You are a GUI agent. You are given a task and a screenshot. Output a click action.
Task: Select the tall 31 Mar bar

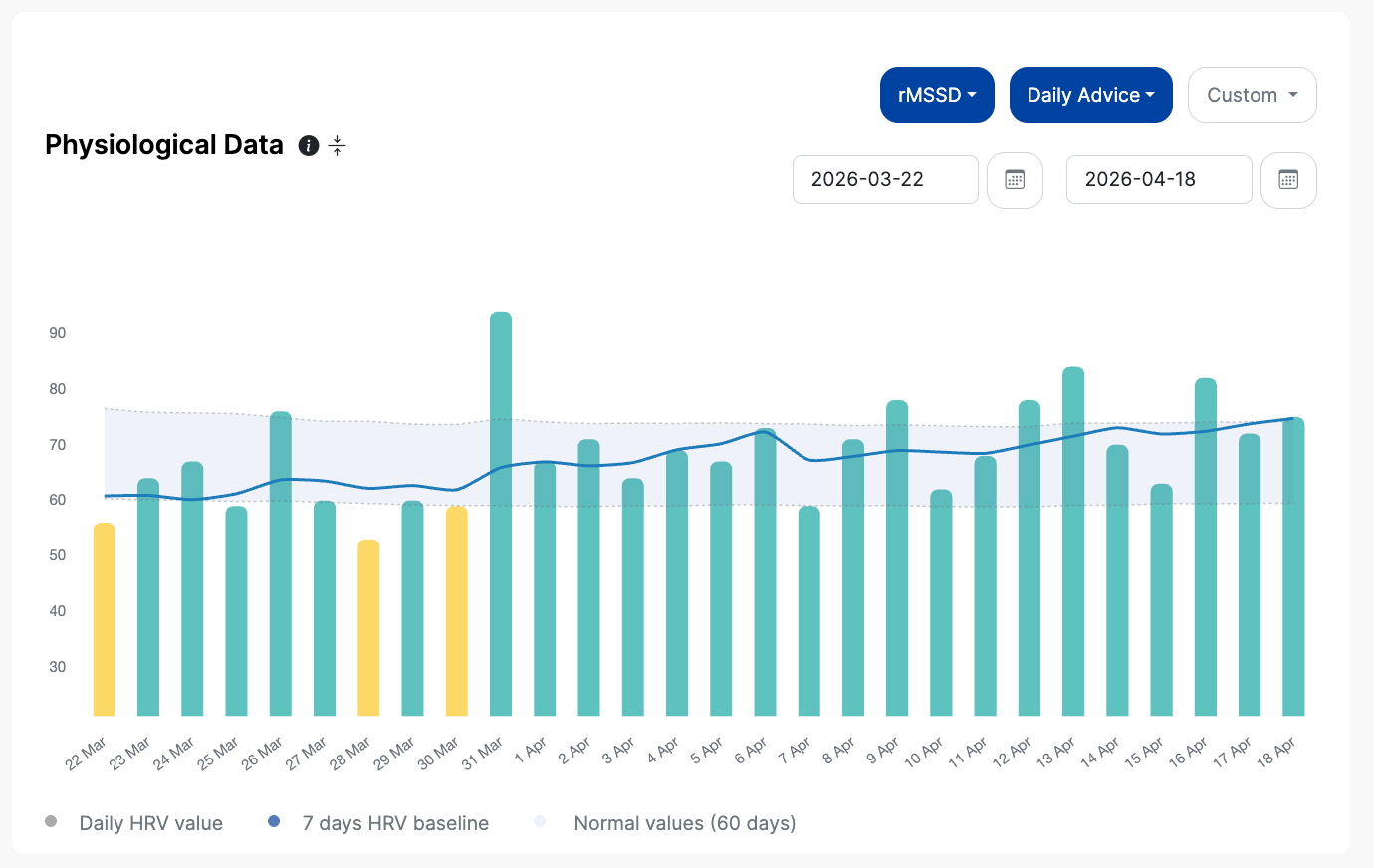(x=501, y=514)
